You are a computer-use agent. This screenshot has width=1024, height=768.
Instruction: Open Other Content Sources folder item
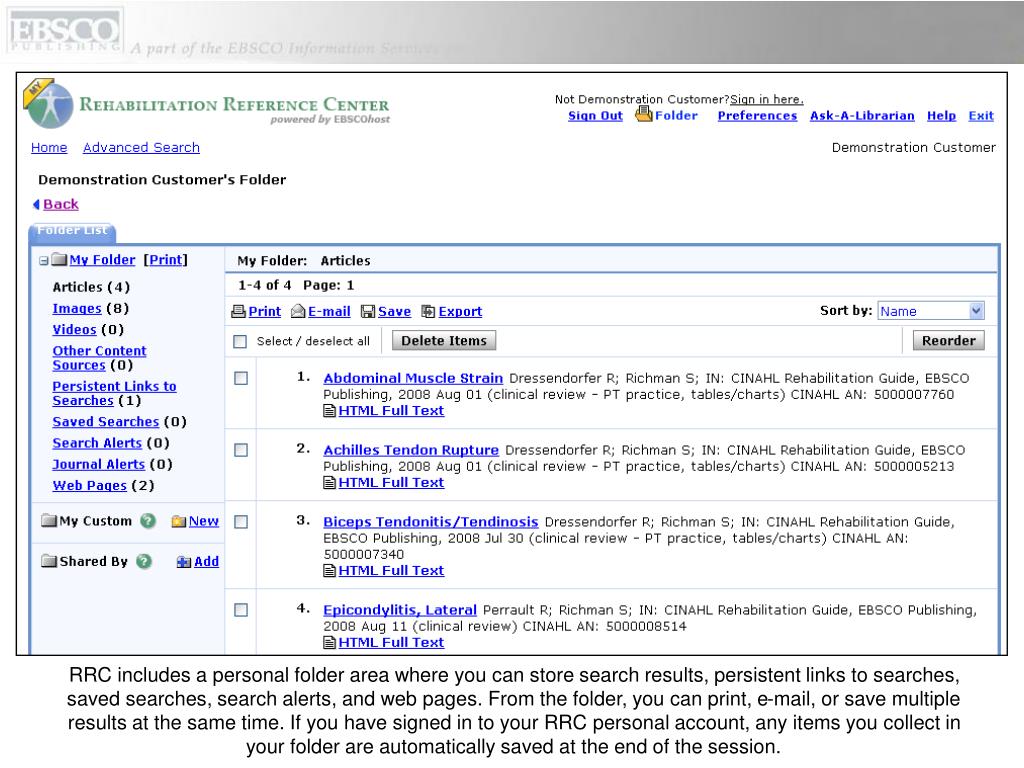point(99,358)
